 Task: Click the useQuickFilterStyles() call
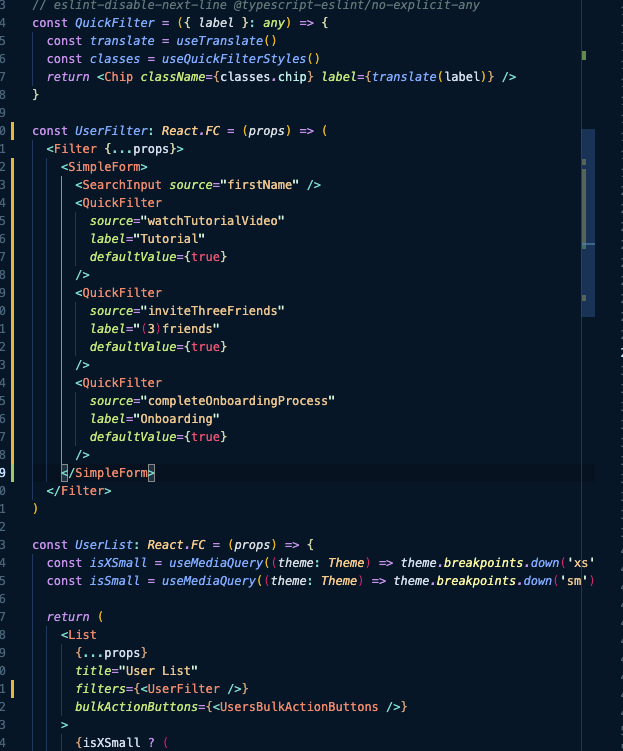(x=240, y=59)
